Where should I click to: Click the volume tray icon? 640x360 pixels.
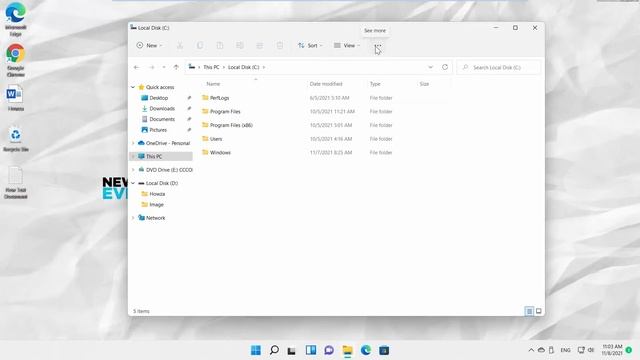(591, 350)
